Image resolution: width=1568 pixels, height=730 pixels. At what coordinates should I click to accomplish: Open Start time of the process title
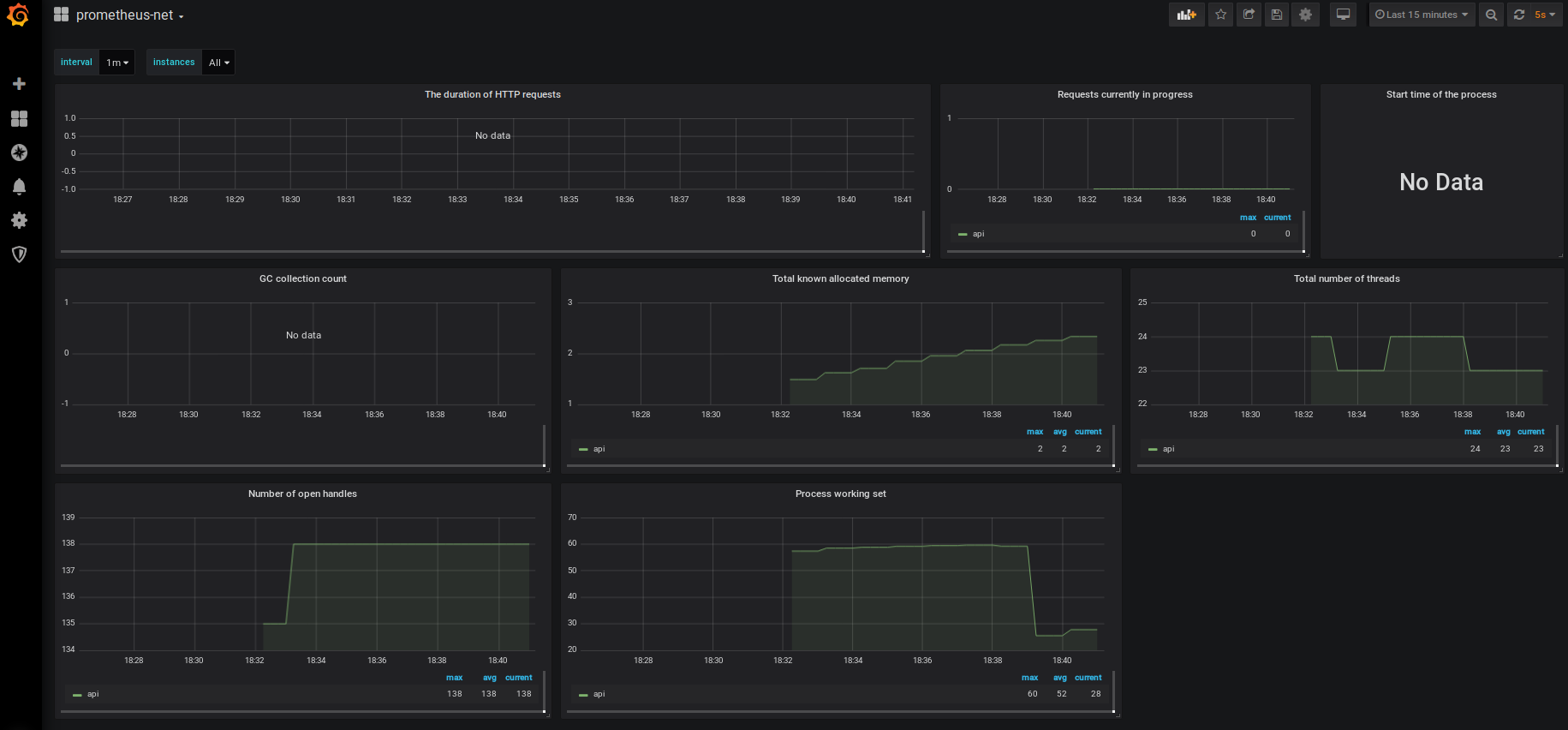[1441, 94]
